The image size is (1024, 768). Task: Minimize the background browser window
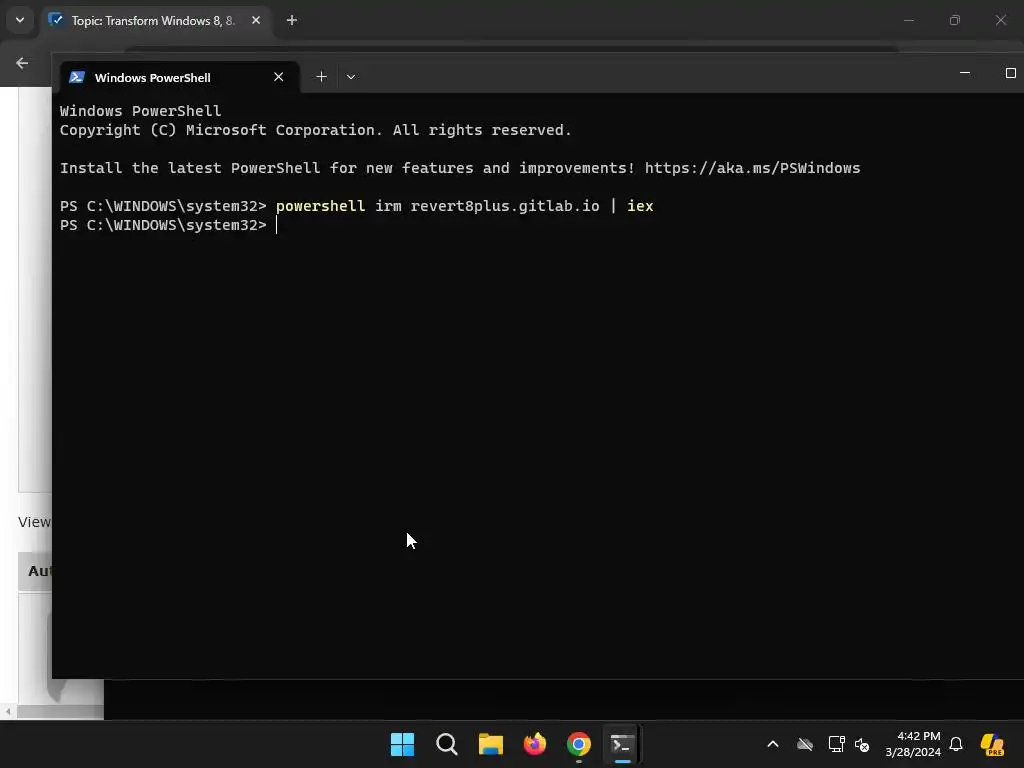pos(908,20)
